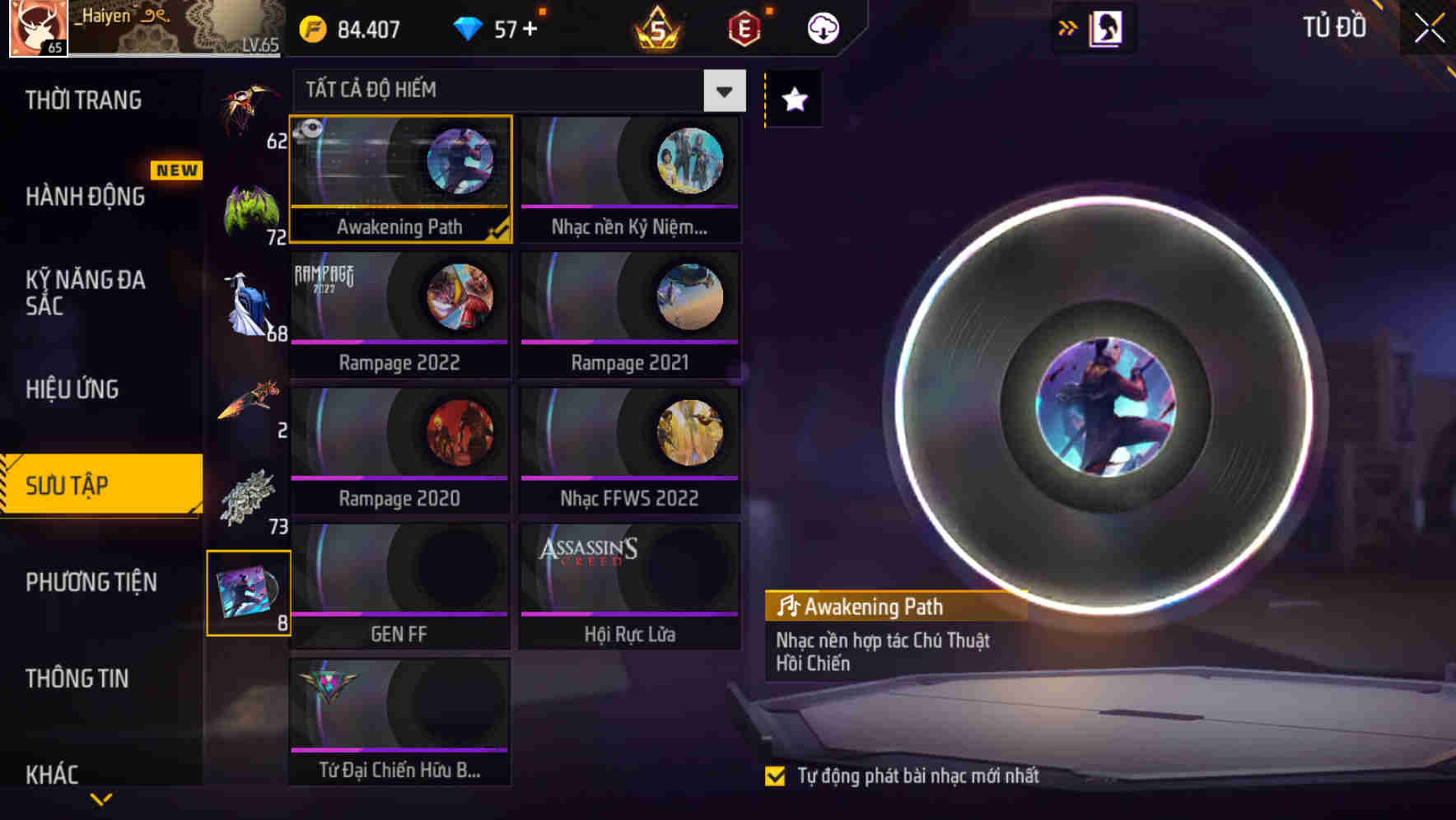Open the gold coin balance
This screenshot has width=1456, height=820.
click(349, 30)
